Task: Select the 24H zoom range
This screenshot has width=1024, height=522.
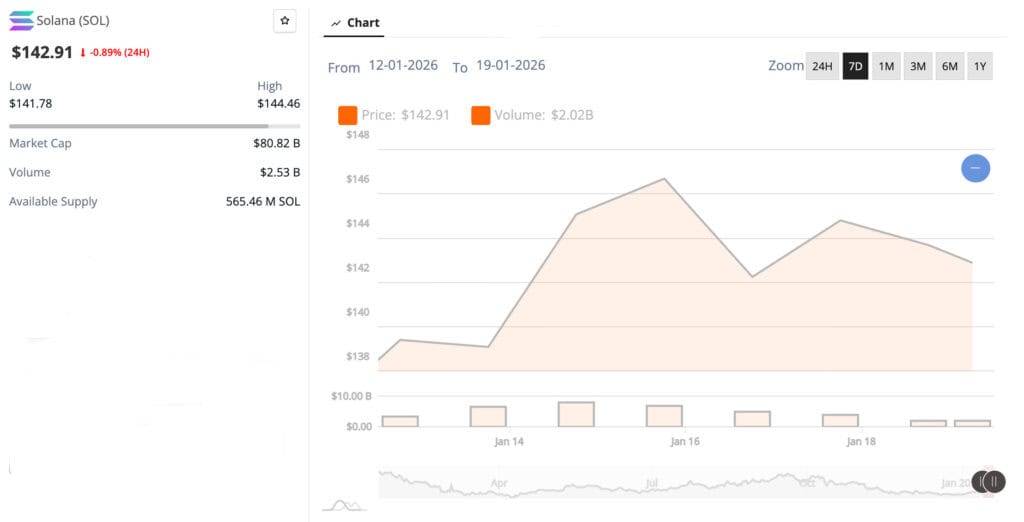Action: pyautogui.click(x=822, y=66)
